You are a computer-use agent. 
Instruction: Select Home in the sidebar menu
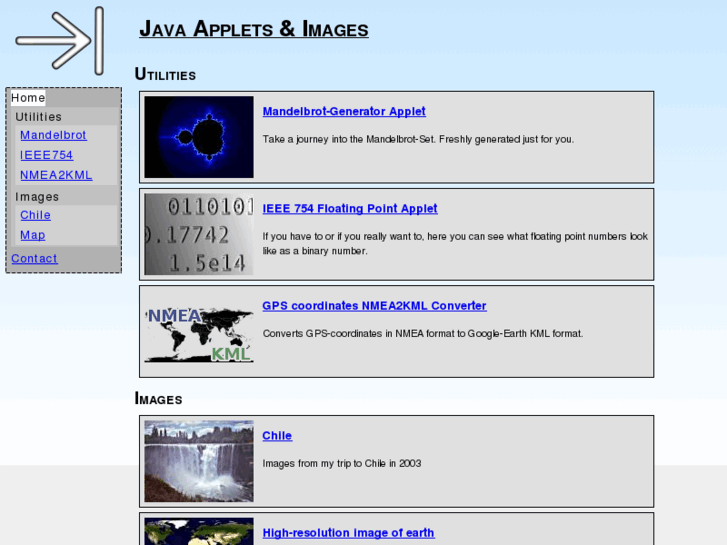28,98
